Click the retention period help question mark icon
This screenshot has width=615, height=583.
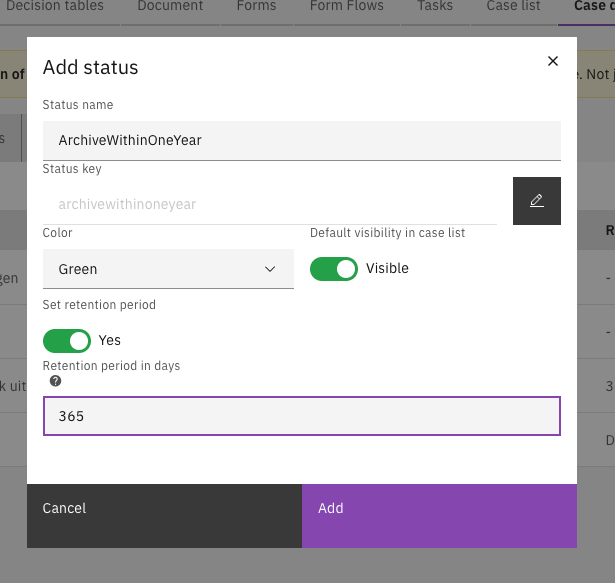[55, 381]
